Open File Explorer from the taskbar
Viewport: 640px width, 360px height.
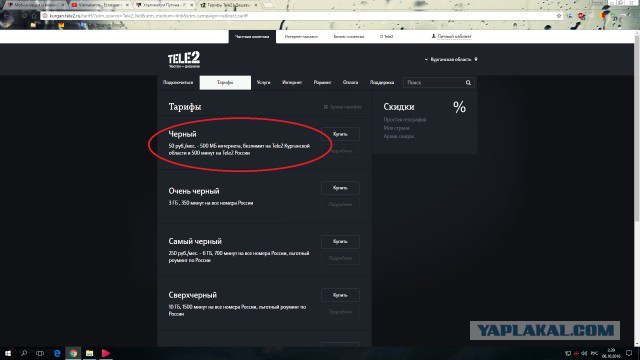[89, 353]
